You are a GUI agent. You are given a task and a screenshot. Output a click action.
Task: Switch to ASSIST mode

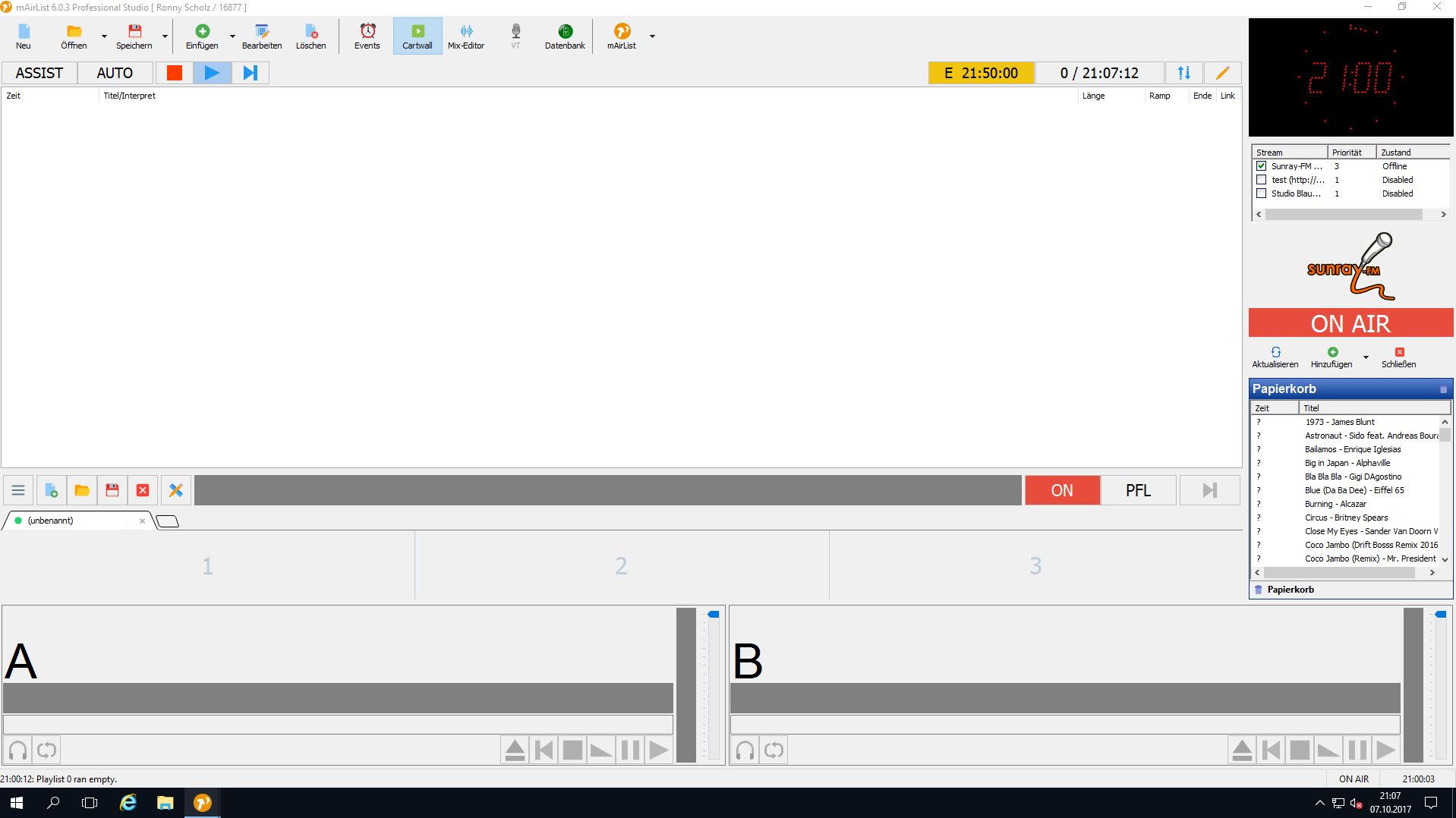[39, 73]
